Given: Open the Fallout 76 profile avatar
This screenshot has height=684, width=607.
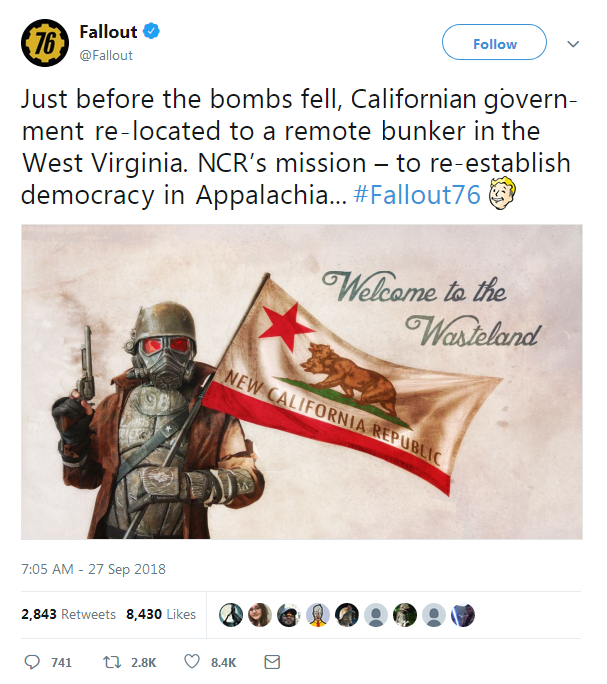Looking at the screenshot, I should (45, 43).
